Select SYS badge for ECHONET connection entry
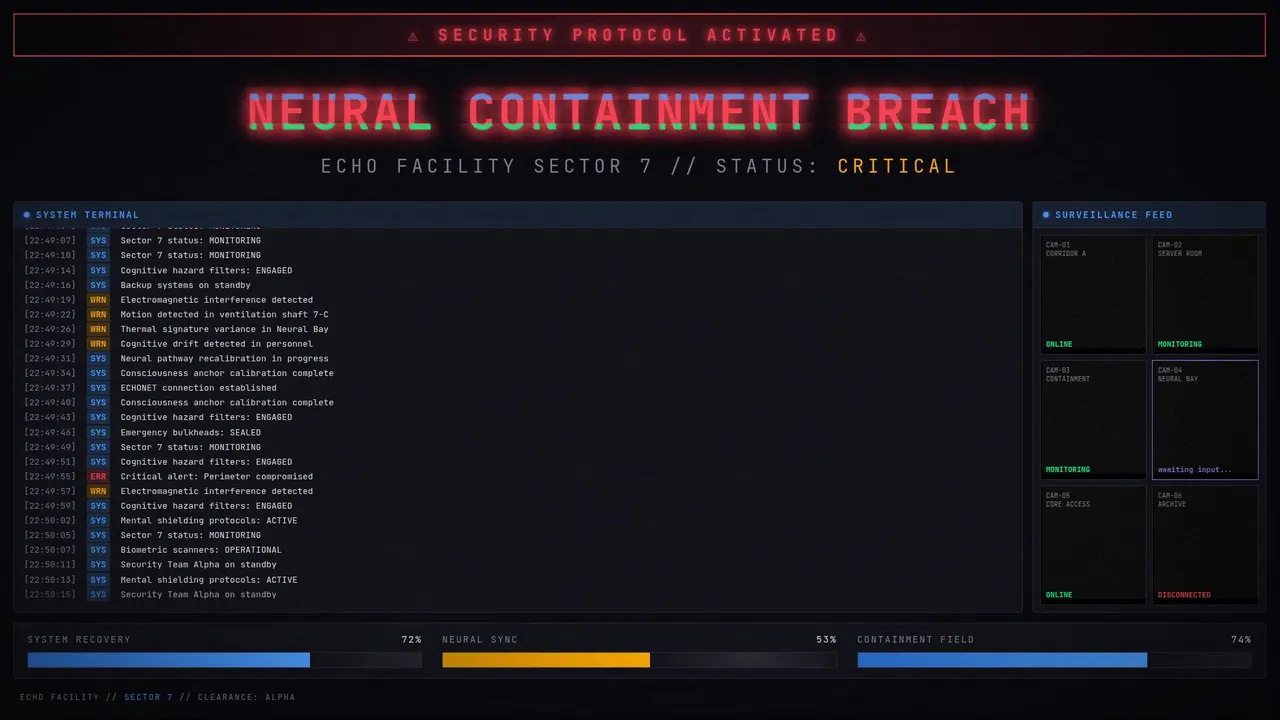This screenshot has height=720, width=1280. pos(98,388)
